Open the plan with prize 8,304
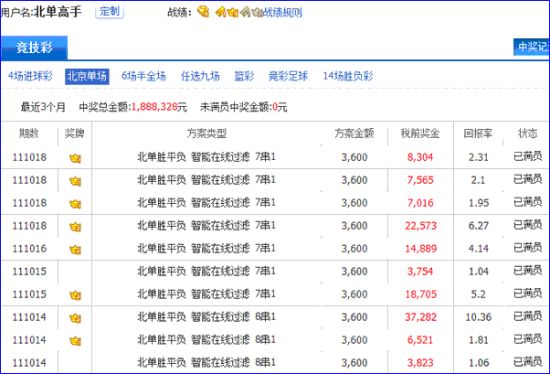550x374 pixels. tap(206, 157)
